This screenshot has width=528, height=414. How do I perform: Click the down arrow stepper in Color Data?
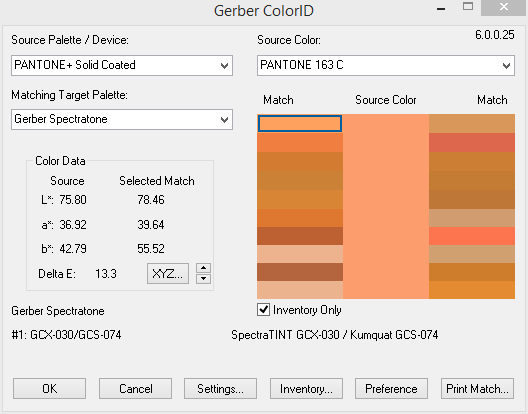pos(203,279)
